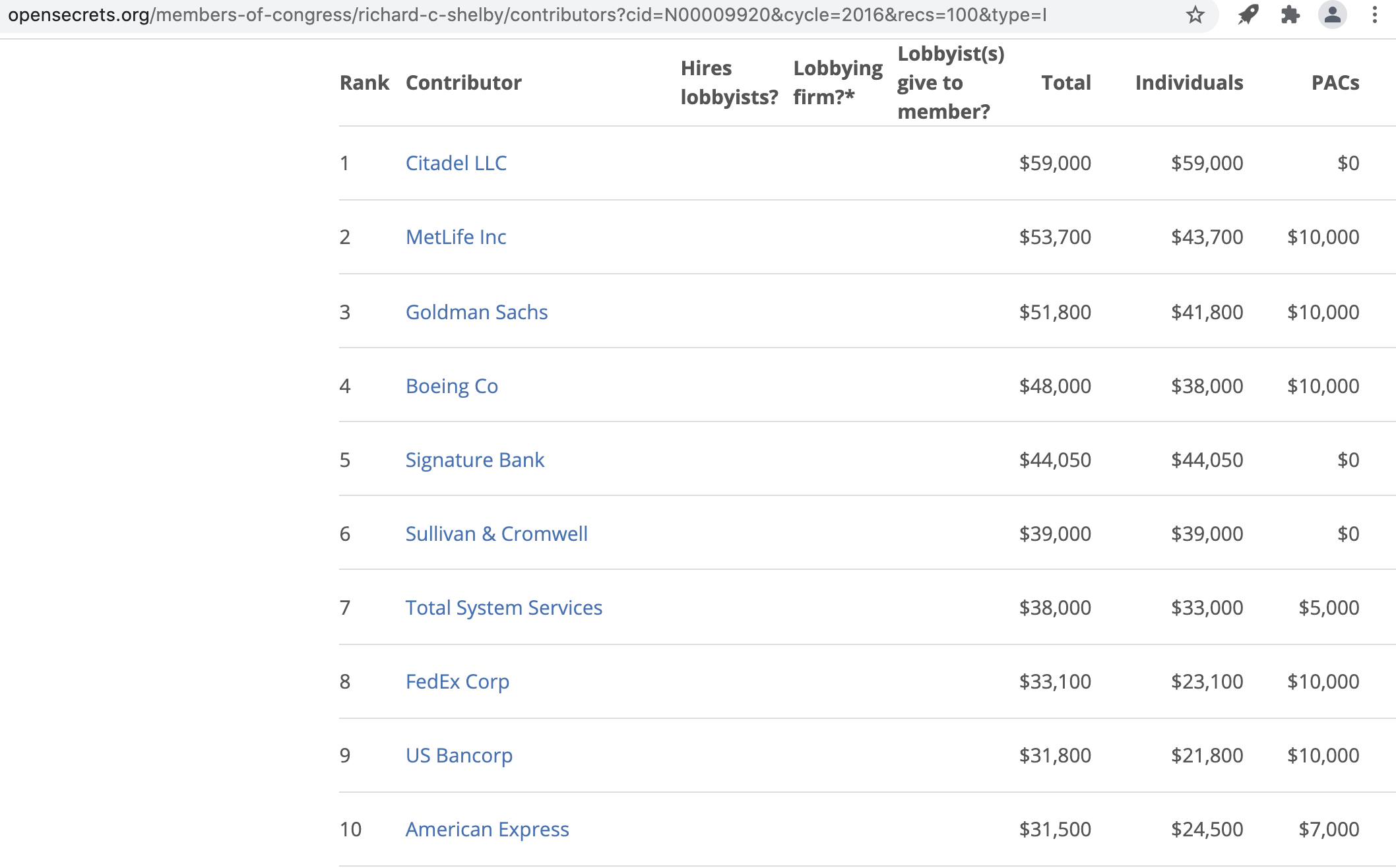Open the Chrome profile avatar
Image resolution: width=1396 pixels, height=868 pixels.
(1332, 15)
